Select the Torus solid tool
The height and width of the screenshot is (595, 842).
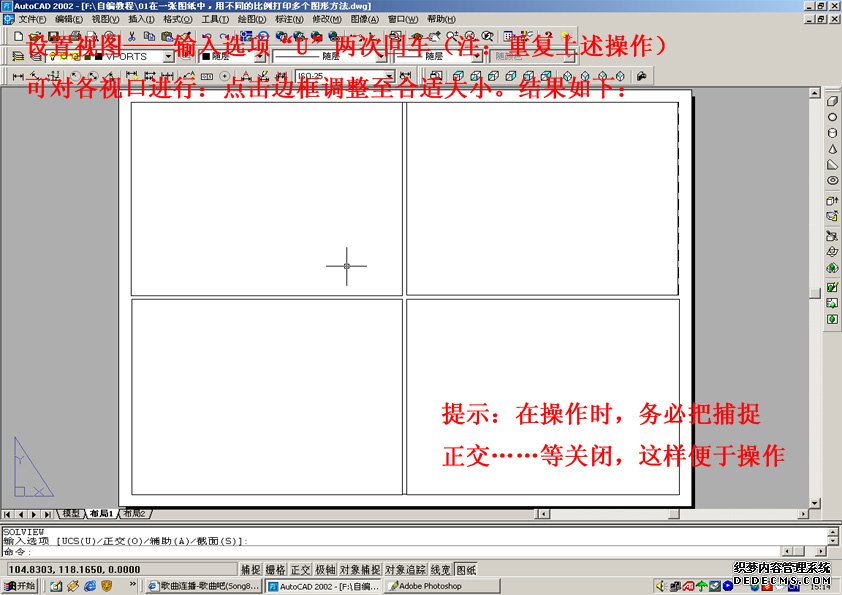tap(832, 181)
